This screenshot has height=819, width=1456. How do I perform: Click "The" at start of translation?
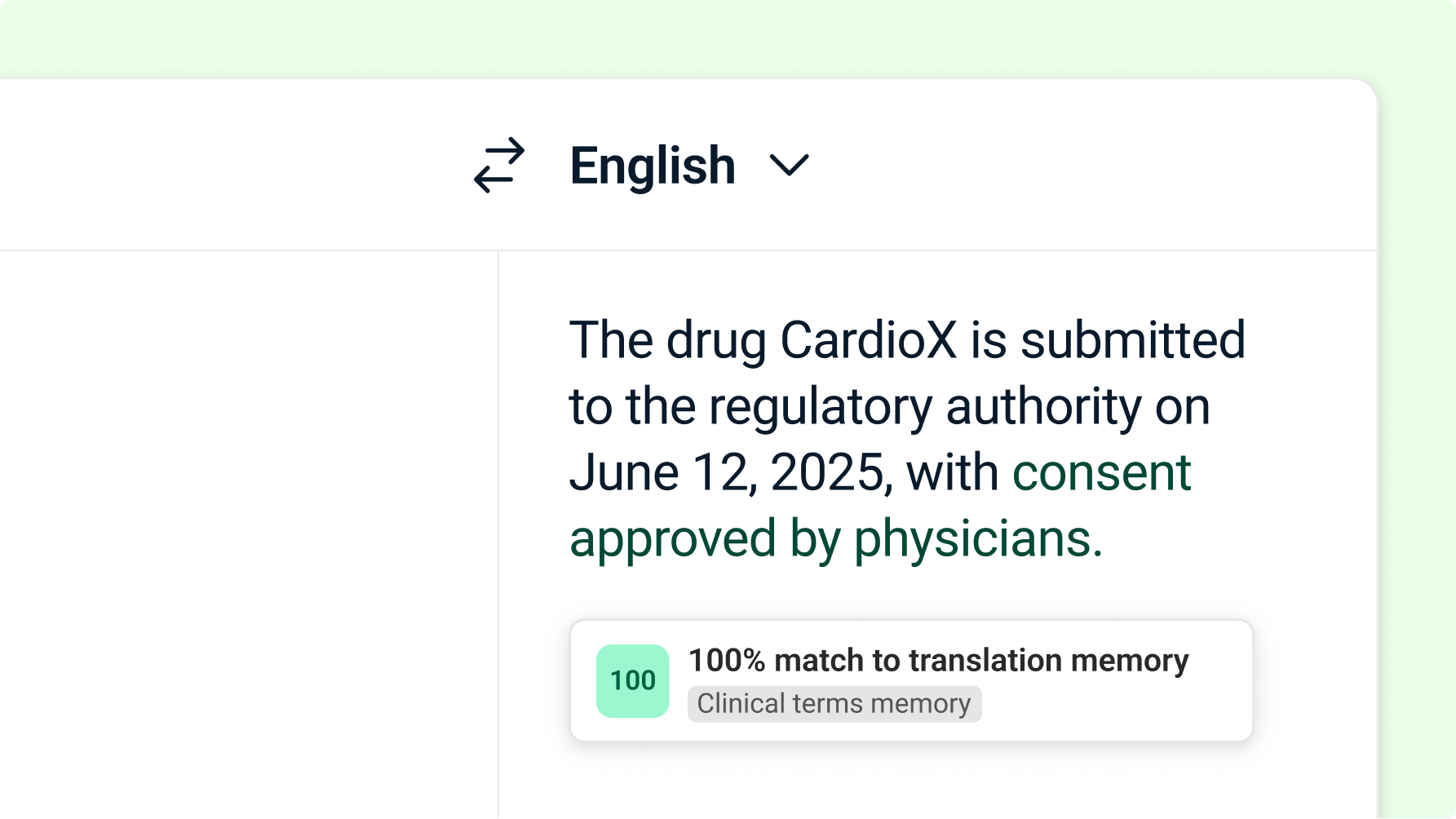pyautogui.click(x=611, y=340)
